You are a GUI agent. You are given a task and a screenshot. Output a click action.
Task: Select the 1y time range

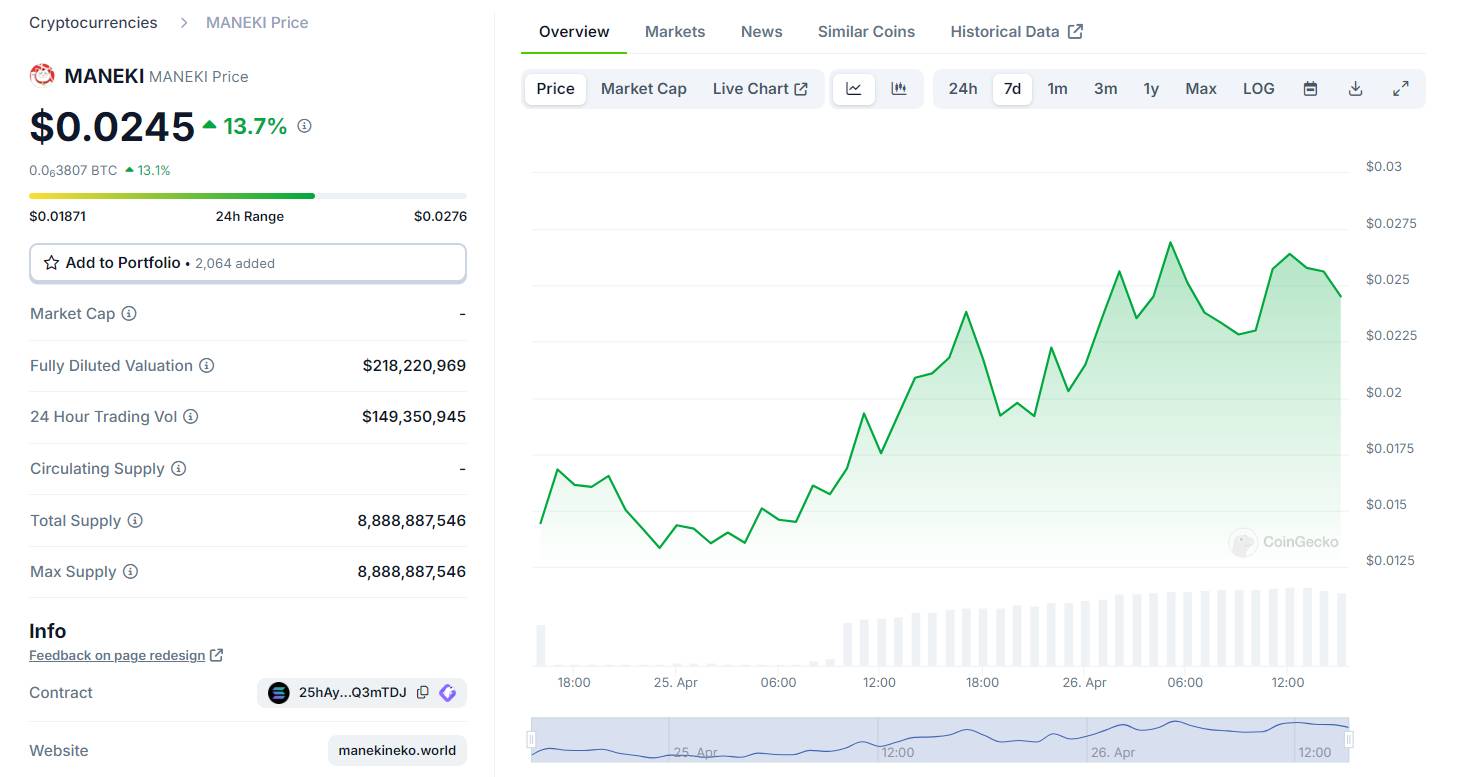[x=1151, y=89]
